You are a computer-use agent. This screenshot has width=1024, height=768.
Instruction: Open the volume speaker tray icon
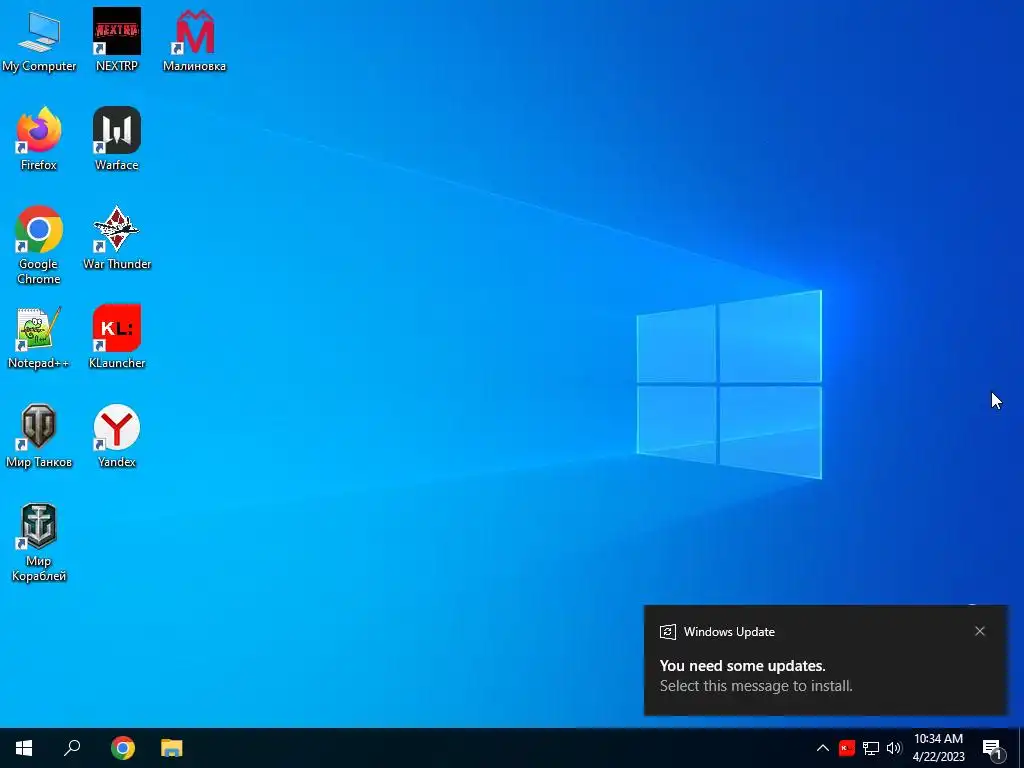[894, 748]
